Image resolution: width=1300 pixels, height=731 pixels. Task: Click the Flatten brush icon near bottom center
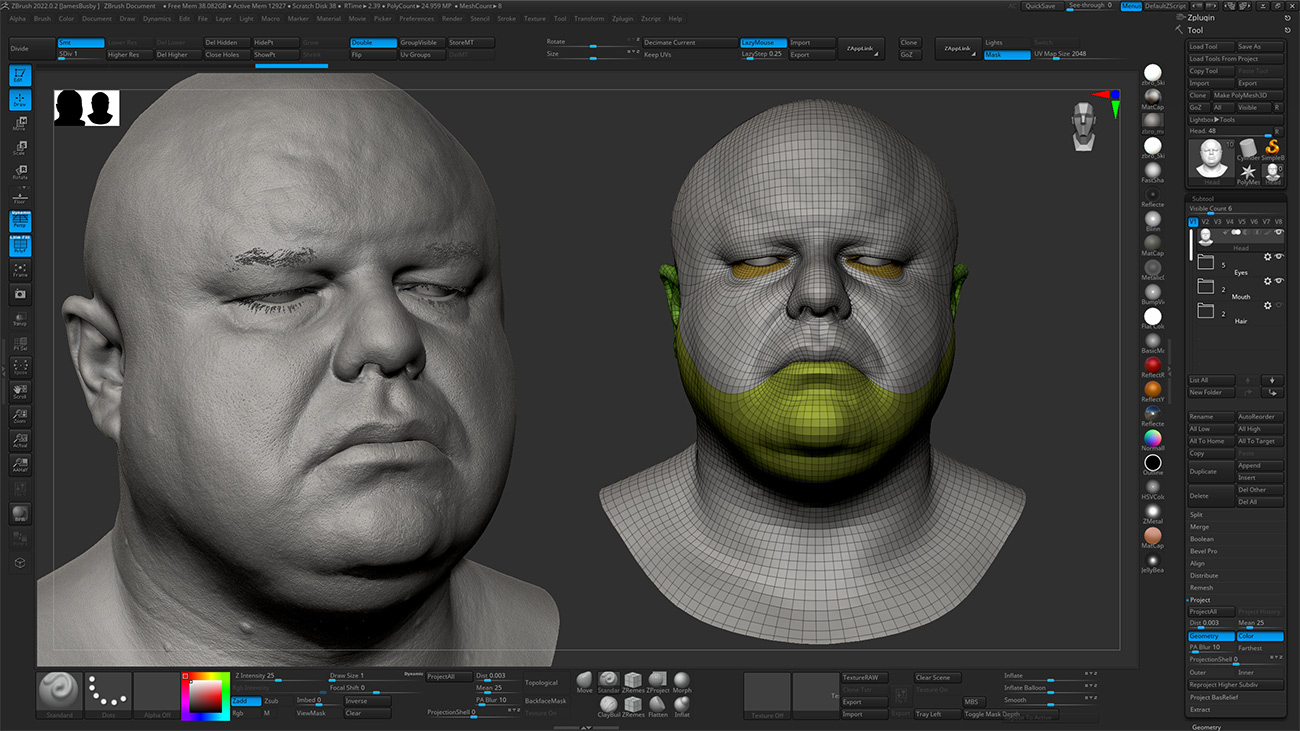coord(658,704)
